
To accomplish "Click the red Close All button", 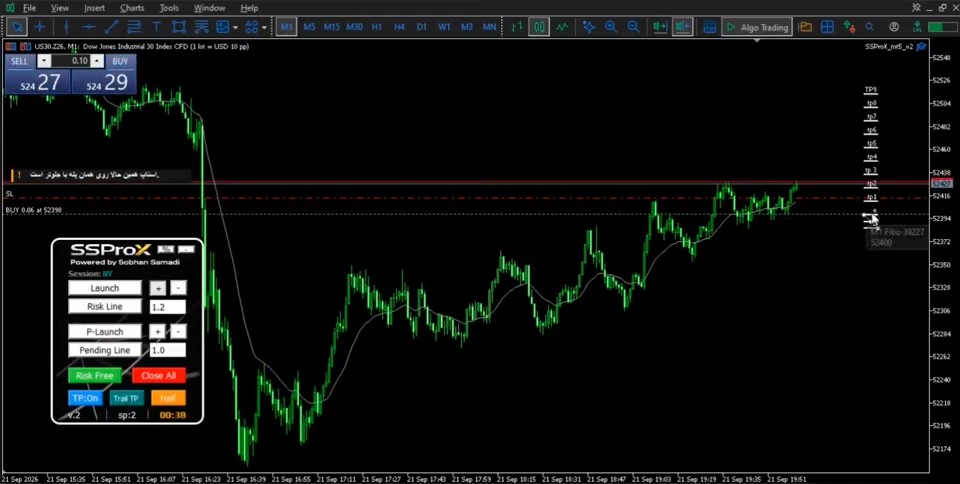I will pos(159,376).
